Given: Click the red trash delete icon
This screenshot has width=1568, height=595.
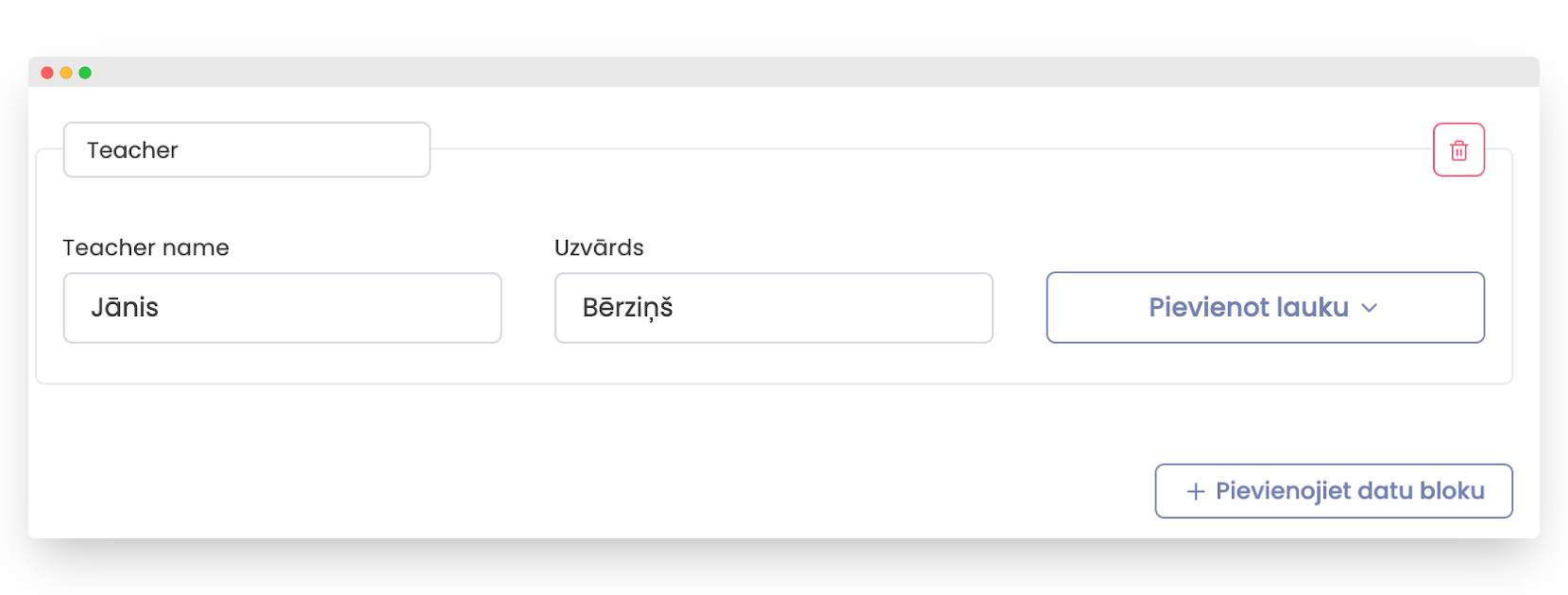Looking at the screenshot, I should pyautogui.click(x=1458, y=150).
